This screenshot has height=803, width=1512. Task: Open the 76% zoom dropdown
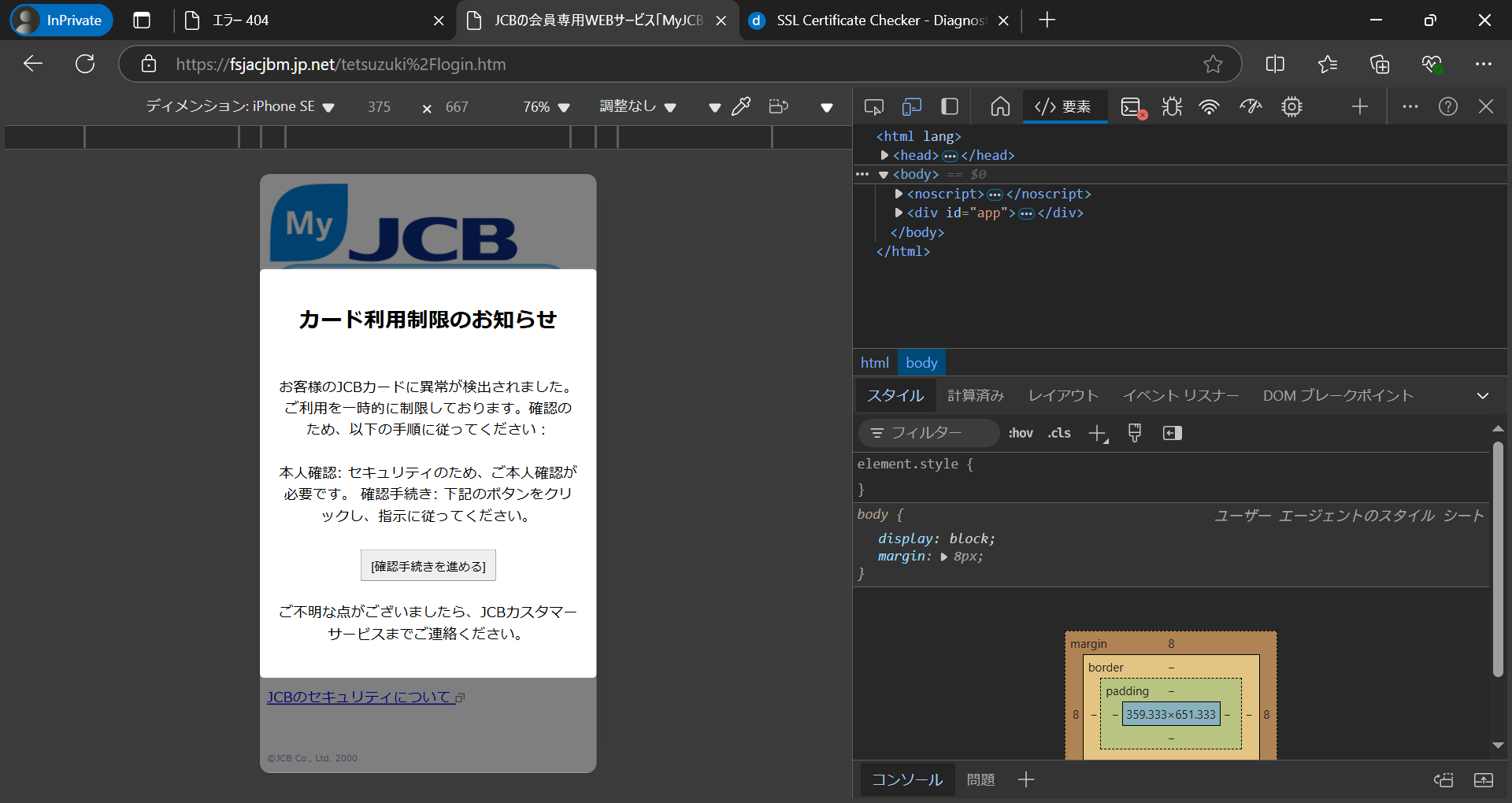[546, 107]
